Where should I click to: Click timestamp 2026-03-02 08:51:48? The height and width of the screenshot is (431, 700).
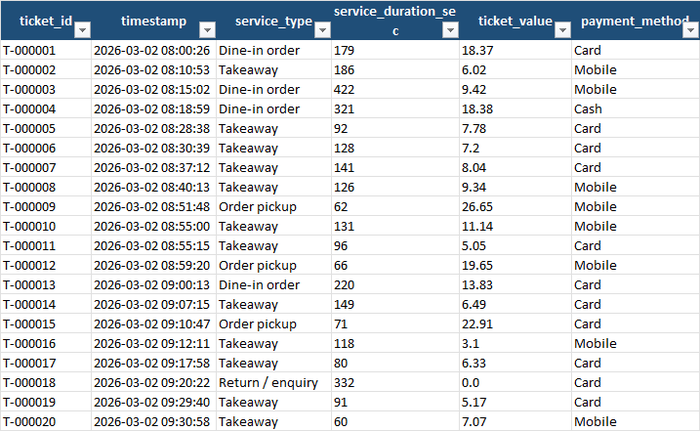(x=154, y=207)
